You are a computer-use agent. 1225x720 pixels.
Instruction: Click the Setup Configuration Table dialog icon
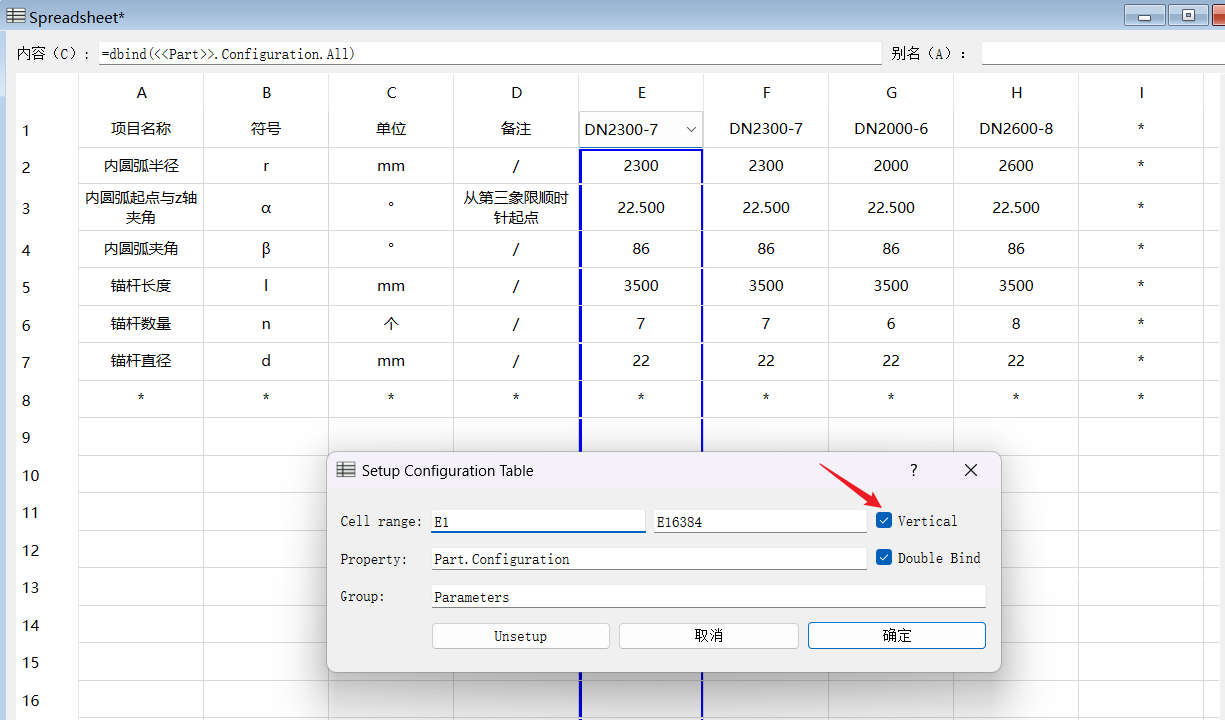(x=346, y=470)
